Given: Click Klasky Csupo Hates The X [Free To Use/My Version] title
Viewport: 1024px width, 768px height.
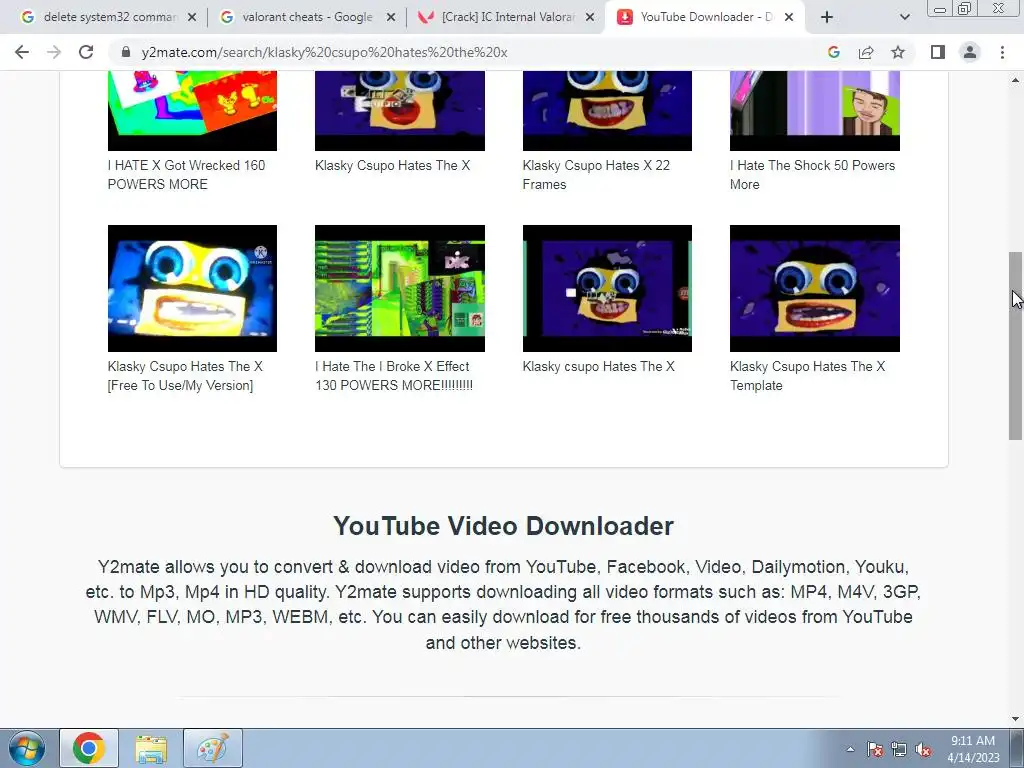Looking at the screenshot, I should [x=185, y=376].
